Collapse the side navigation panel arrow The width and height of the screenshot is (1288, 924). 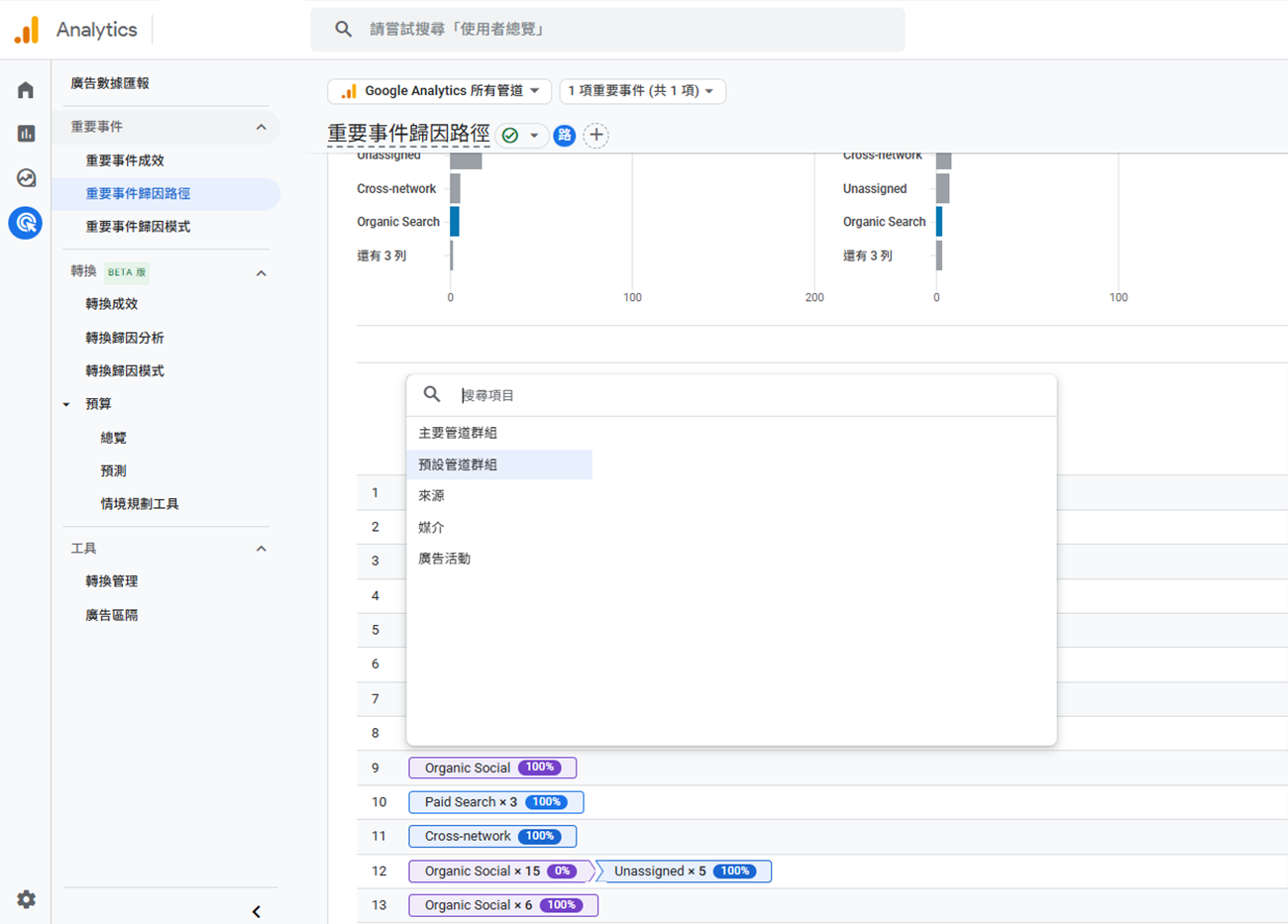[256, 911]
